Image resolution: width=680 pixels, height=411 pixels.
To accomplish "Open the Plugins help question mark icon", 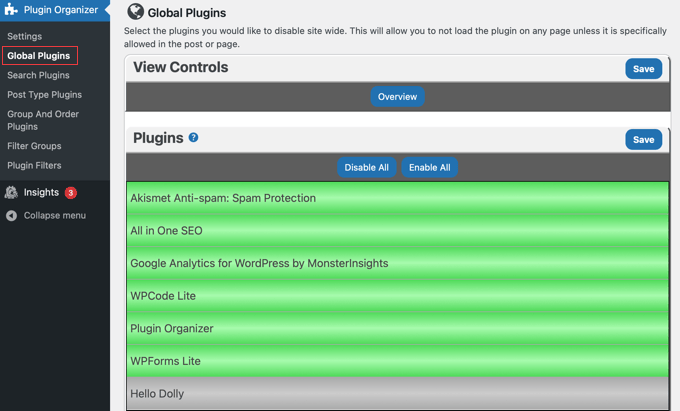I will pyautogui.click(x=193, y=138).
